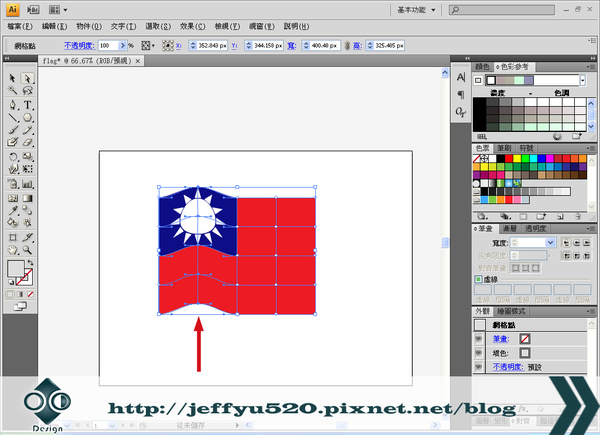The image size is (600, 435).
Task: Select the Blend tool
Action: [27, 210]
